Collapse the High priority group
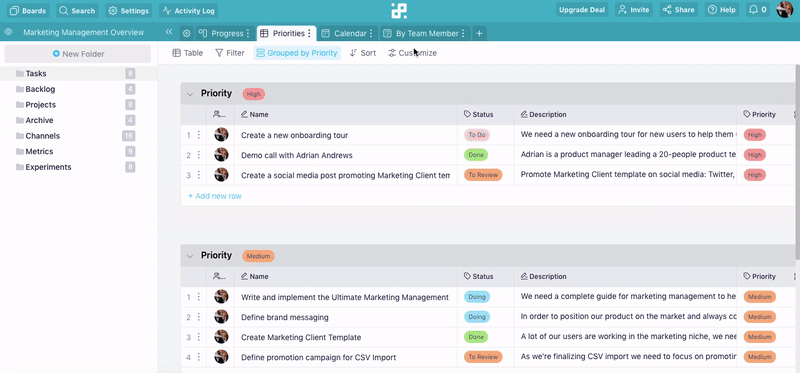The width and height of the screenshot is (800, 373). click(190, 94)
